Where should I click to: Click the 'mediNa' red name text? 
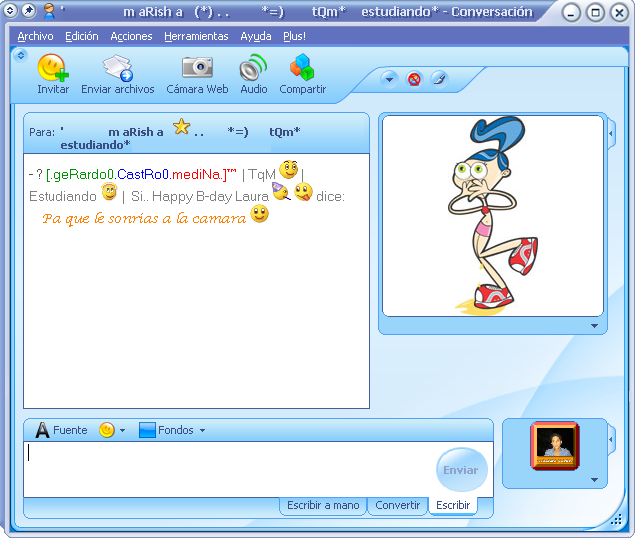point(196,175)
